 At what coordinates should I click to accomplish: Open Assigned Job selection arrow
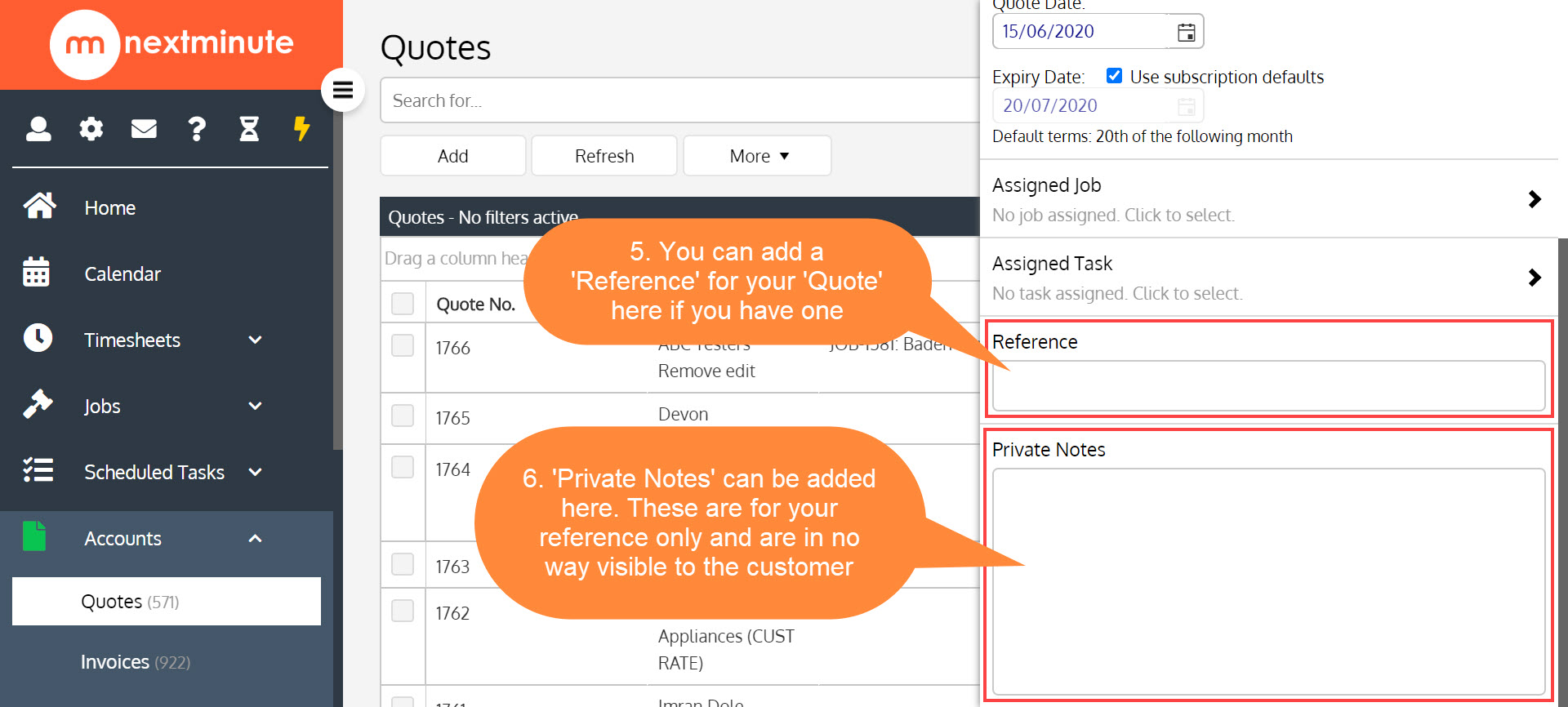pos(1535,199)
